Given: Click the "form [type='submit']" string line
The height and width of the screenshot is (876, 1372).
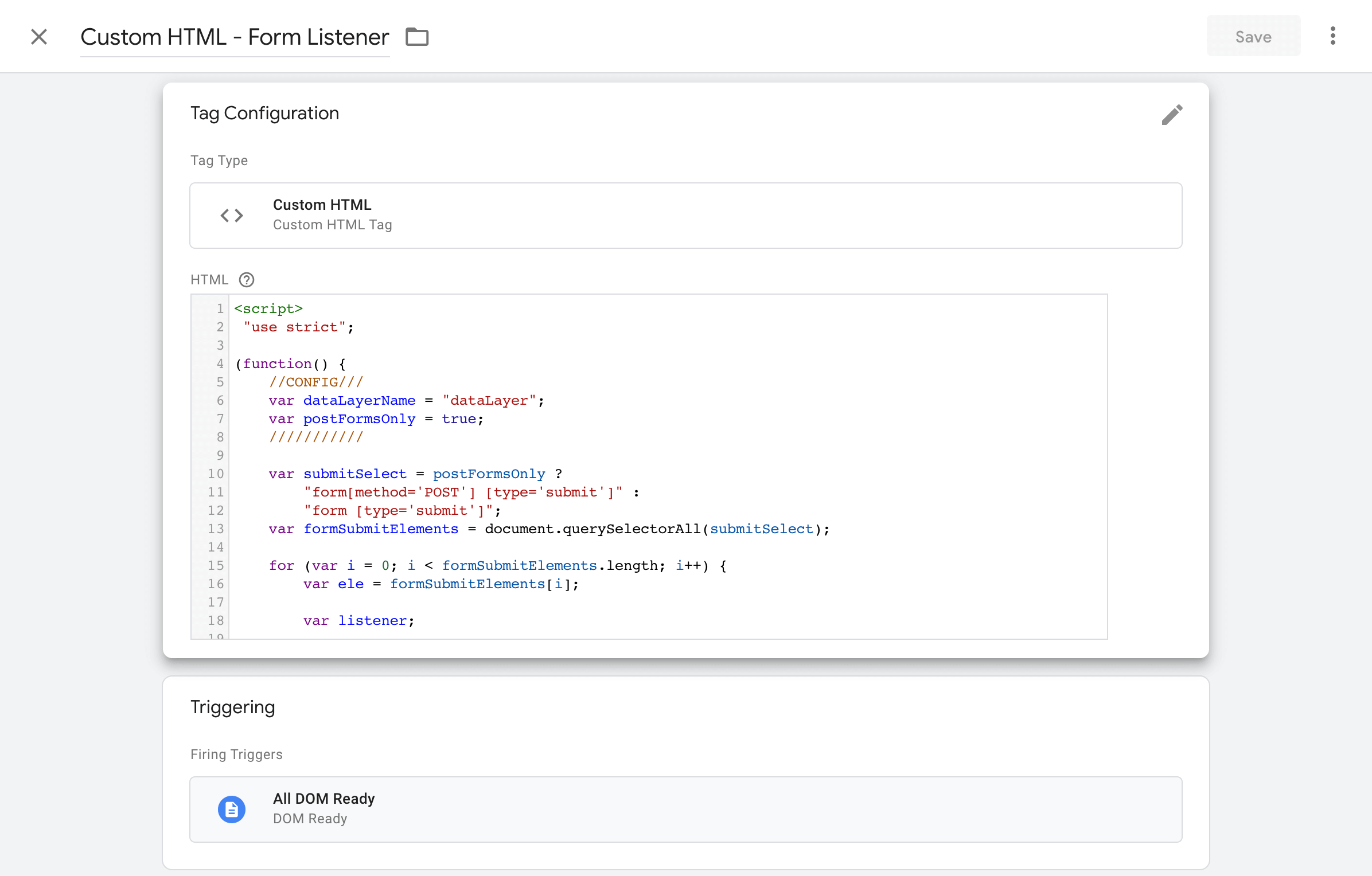Looking at the screenshot, I should tap(402, 510).
